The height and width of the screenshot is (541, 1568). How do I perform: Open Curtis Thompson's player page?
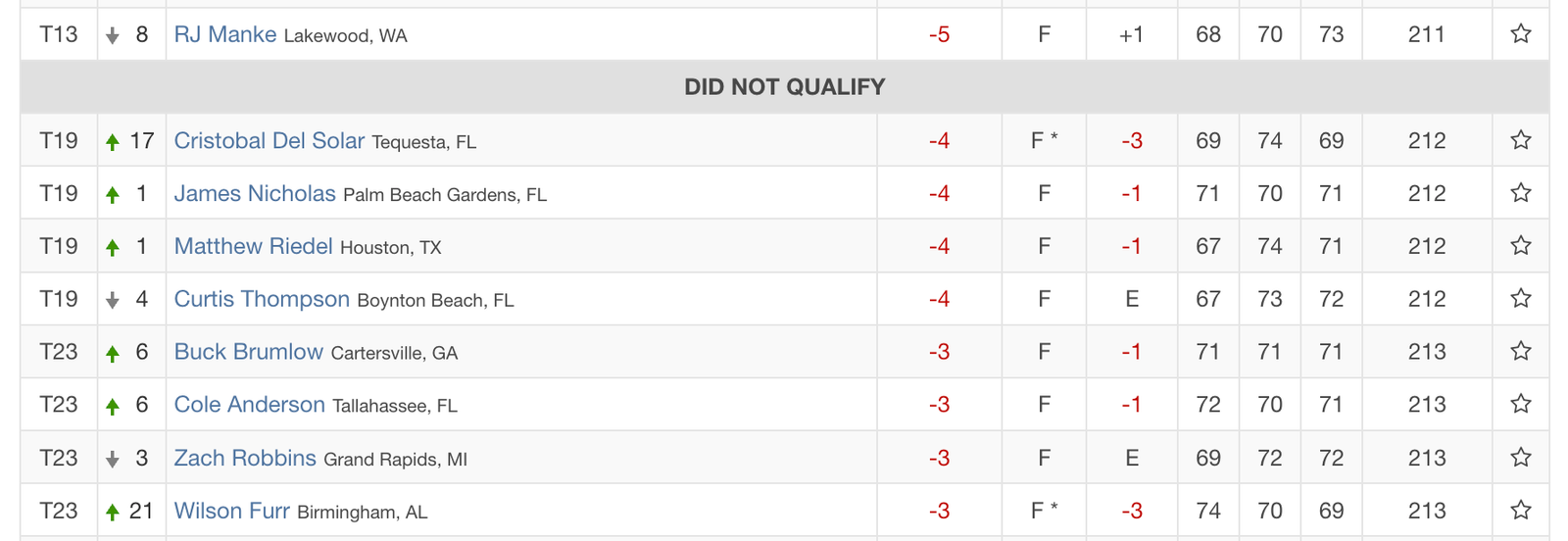pos(262,299)
